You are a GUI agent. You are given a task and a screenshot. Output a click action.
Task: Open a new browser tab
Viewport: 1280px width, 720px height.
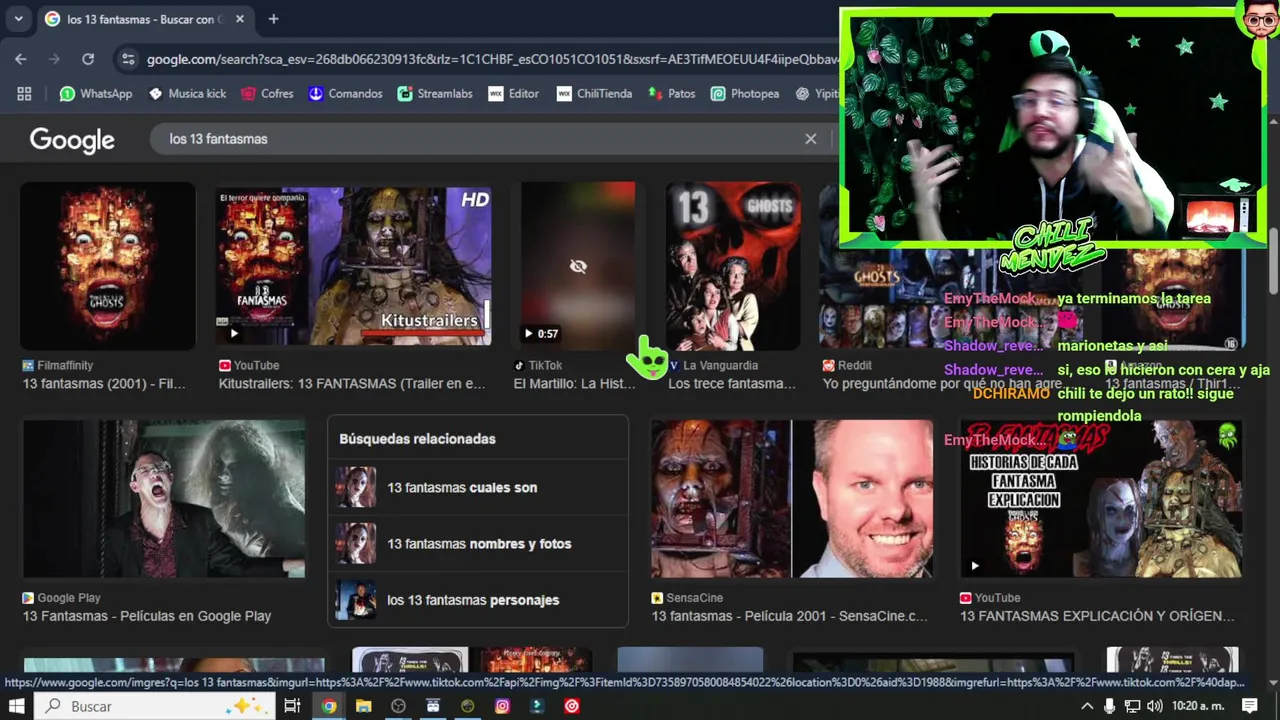click(x=273, y=19)
